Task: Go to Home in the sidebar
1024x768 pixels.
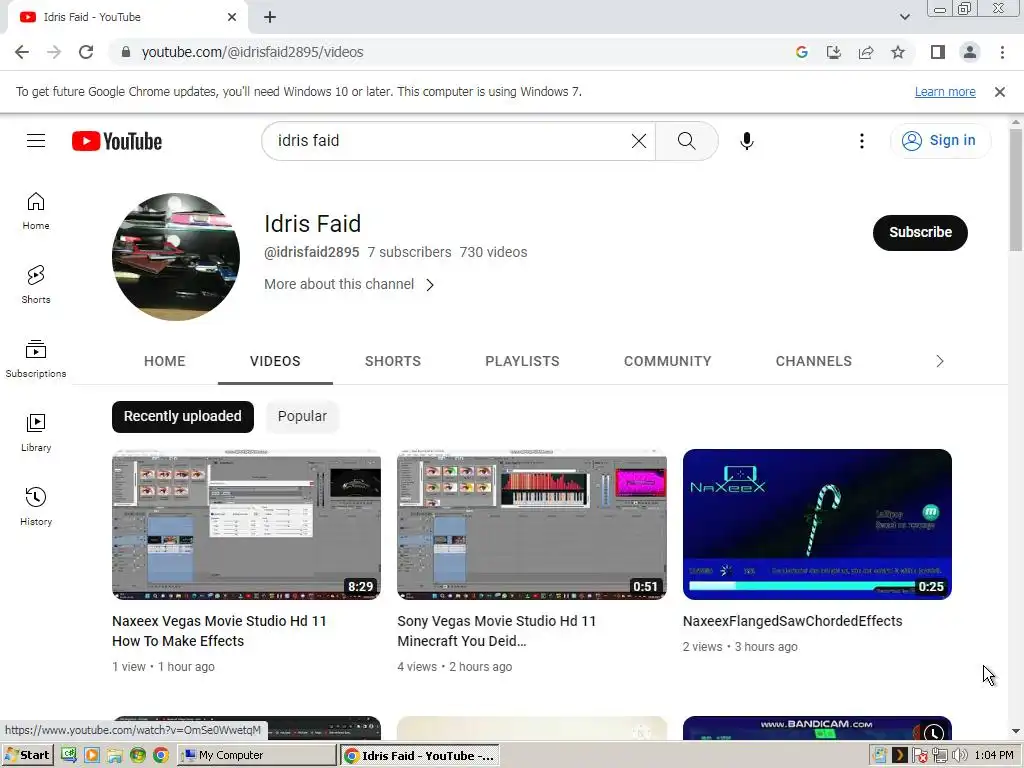Action: click(36, 211)
